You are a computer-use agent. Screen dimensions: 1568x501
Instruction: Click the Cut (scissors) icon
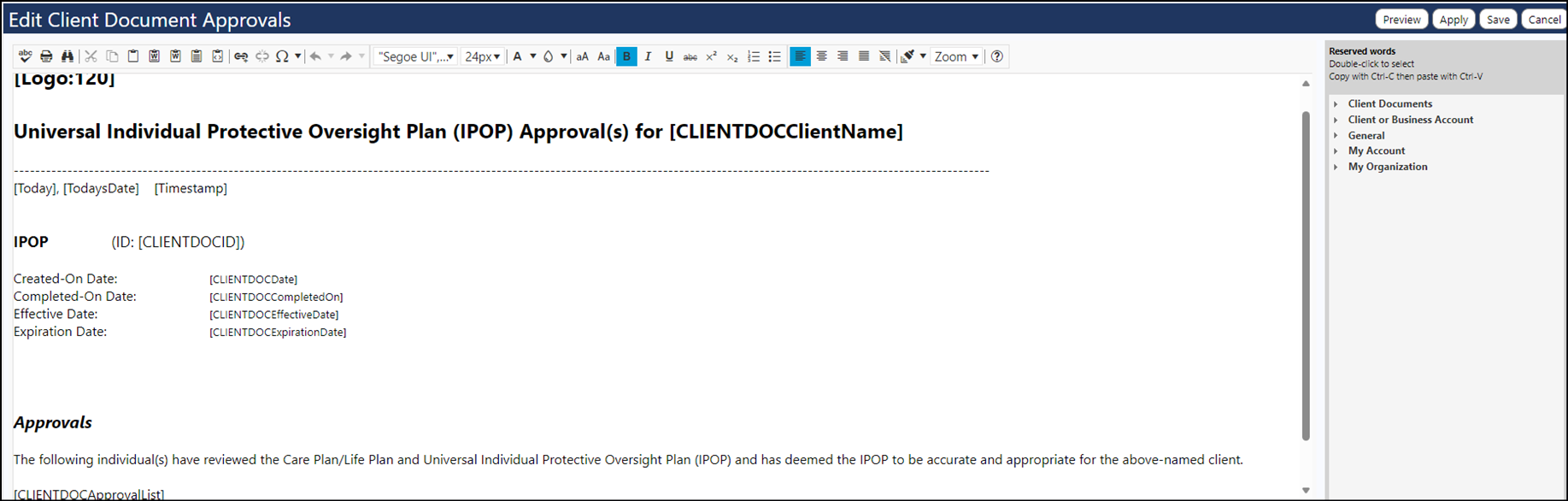pyautogui.click(x=91, y=56)
